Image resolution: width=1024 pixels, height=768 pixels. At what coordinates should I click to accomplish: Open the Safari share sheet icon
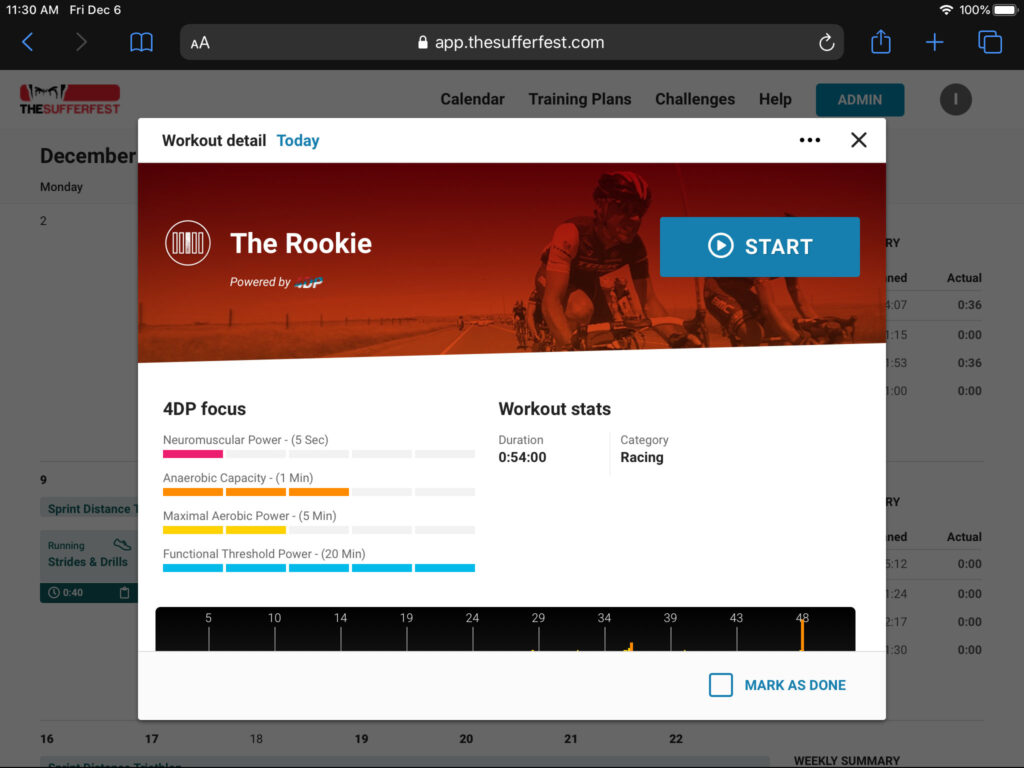[880, 42]
